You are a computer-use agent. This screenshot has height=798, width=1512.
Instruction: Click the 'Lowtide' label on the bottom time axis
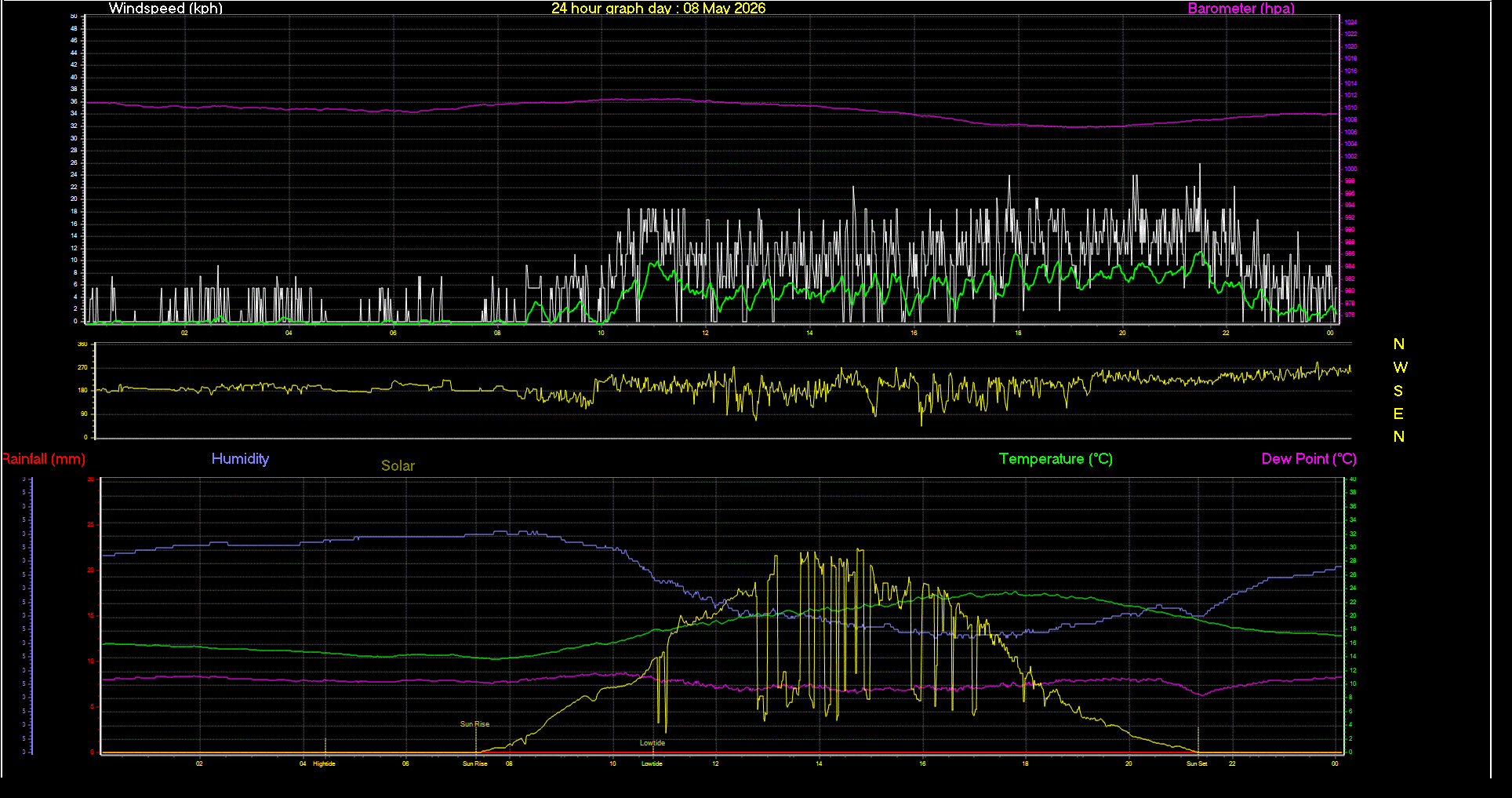[x=652, y=763]
